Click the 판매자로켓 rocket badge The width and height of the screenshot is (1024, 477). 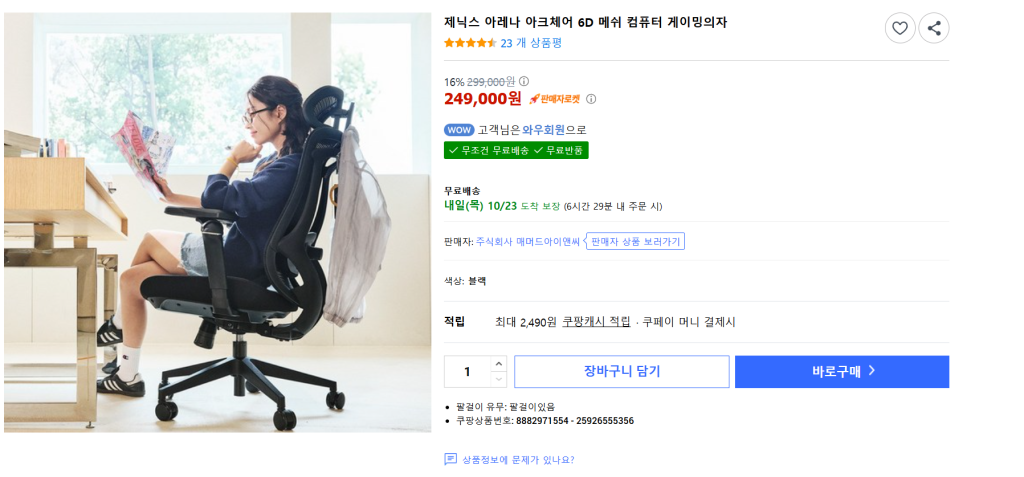pyautogui.click(x=554, y=99)
